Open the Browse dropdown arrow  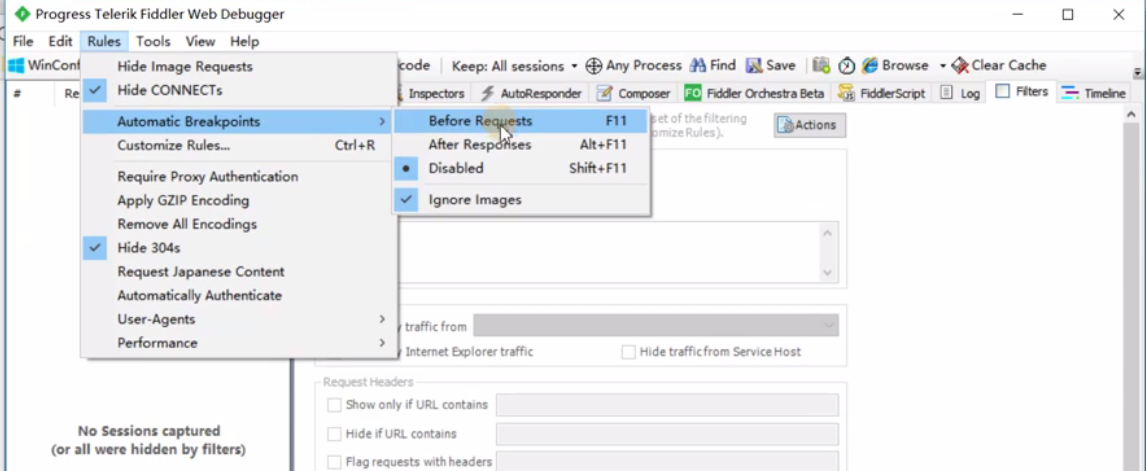(x=943, y=66)
